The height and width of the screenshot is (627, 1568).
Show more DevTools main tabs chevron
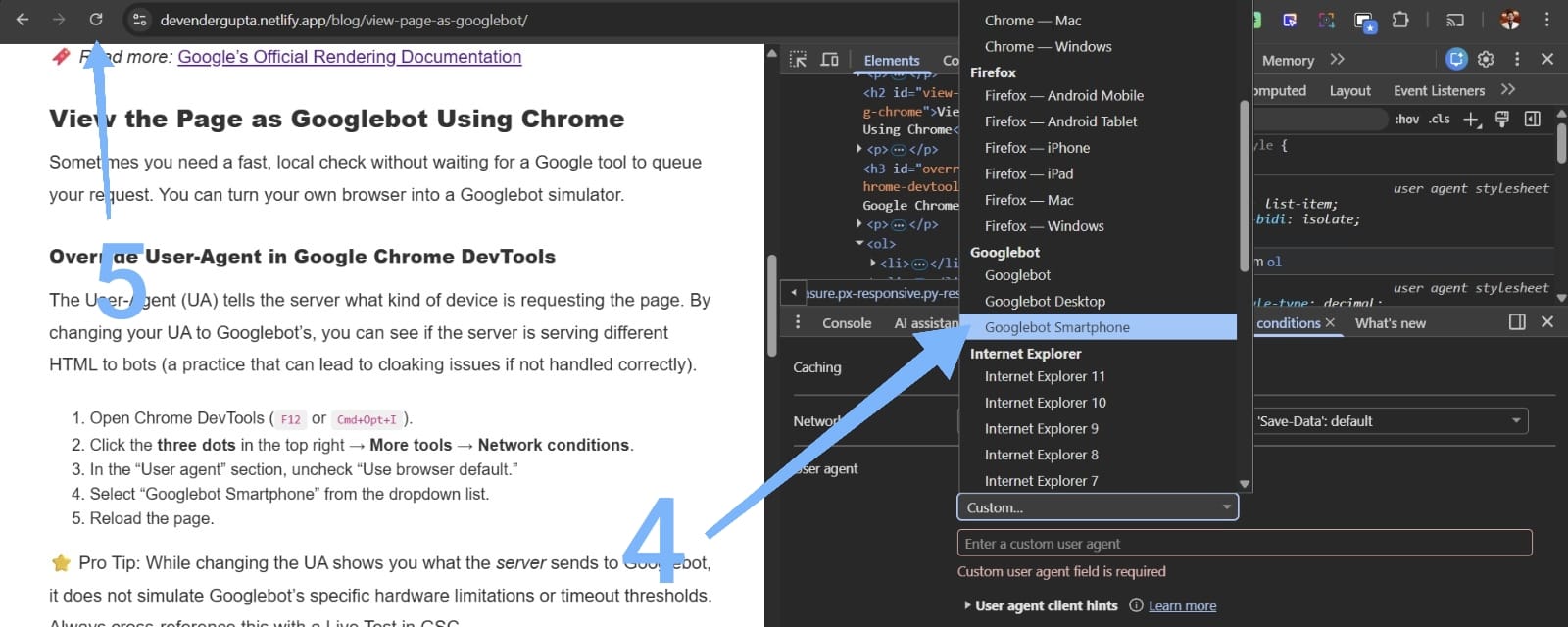pyautogui.click(x=1338, y=60)
